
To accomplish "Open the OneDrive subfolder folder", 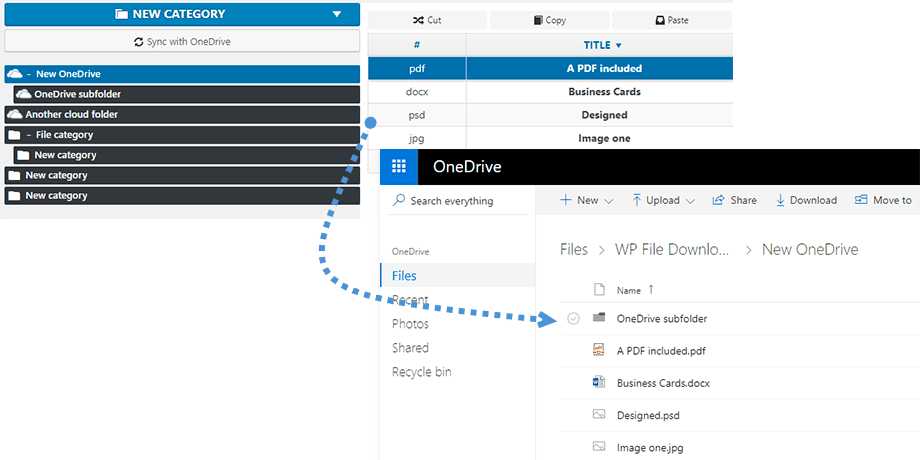I will click(662, 319).
